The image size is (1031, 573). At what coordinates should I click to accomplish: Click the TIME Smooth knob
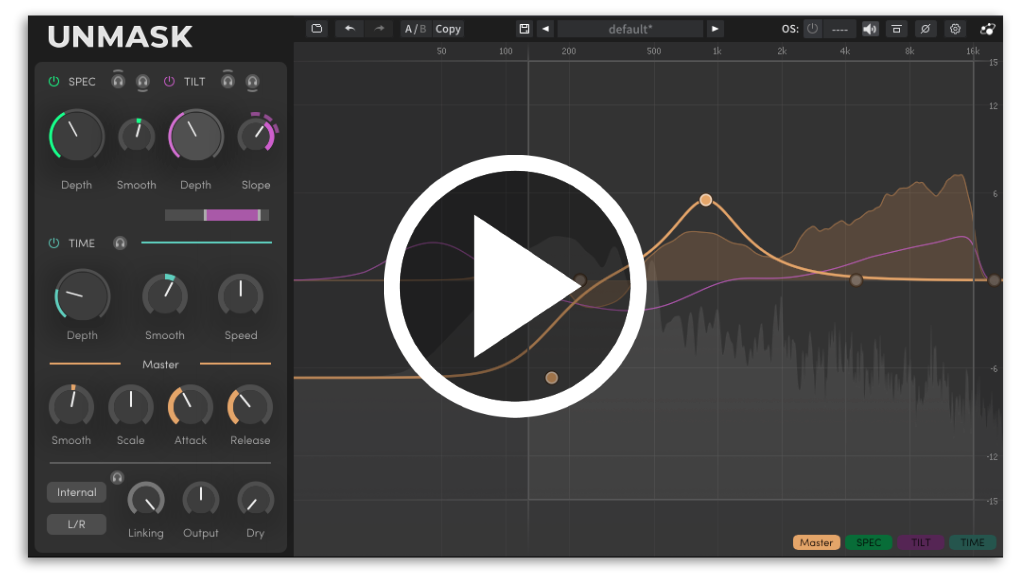click(165, 295)
